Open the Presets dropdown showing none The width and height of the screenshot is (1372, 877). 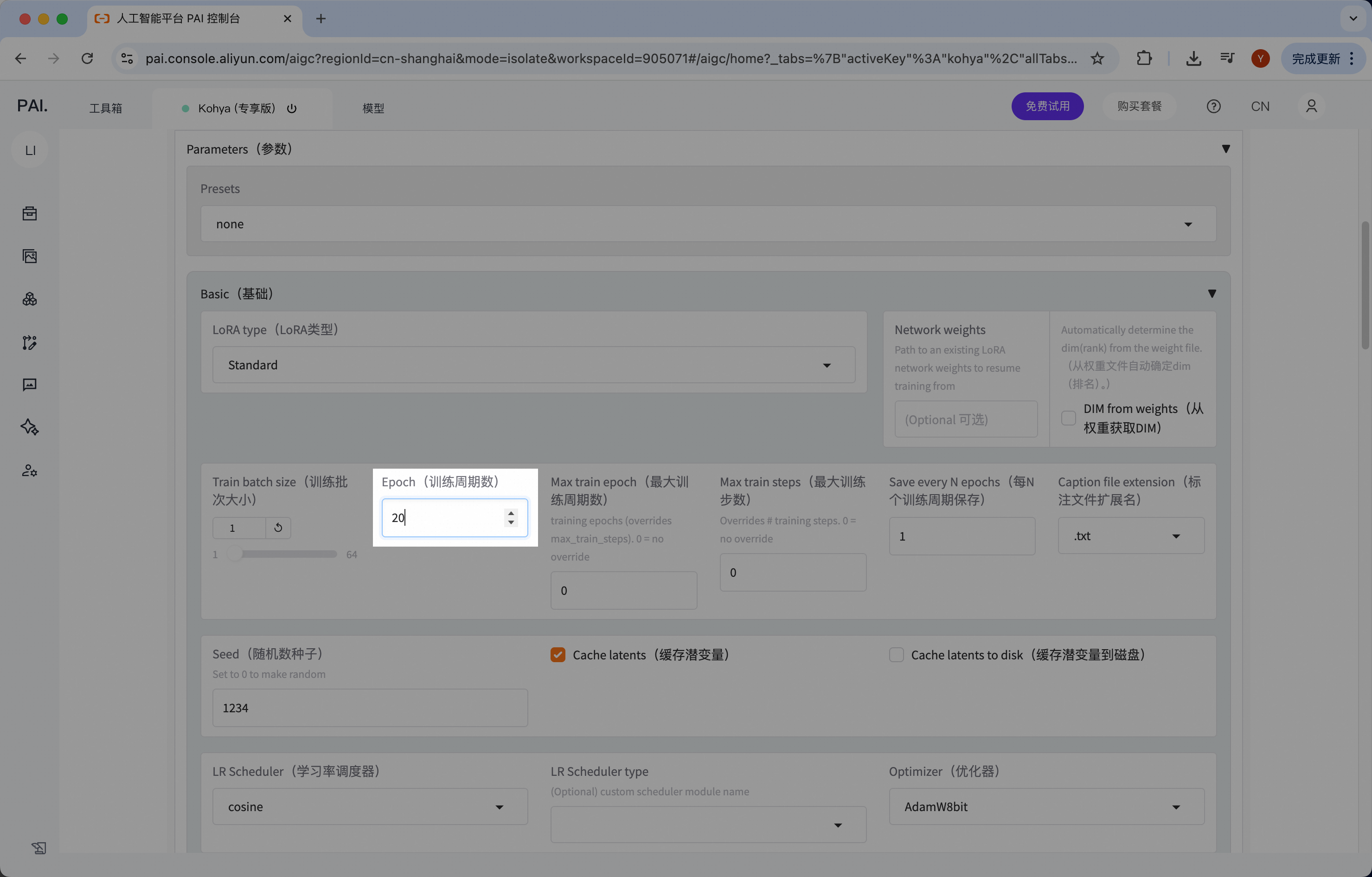click(708, 224)
